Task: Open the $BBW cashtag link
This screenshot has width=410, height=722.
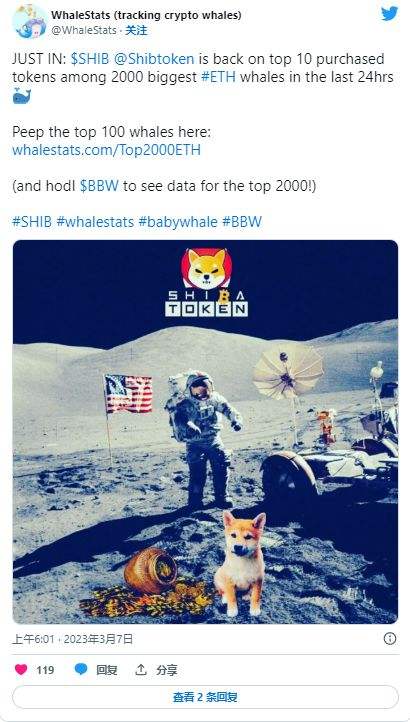Action: (x=99, y=186)
